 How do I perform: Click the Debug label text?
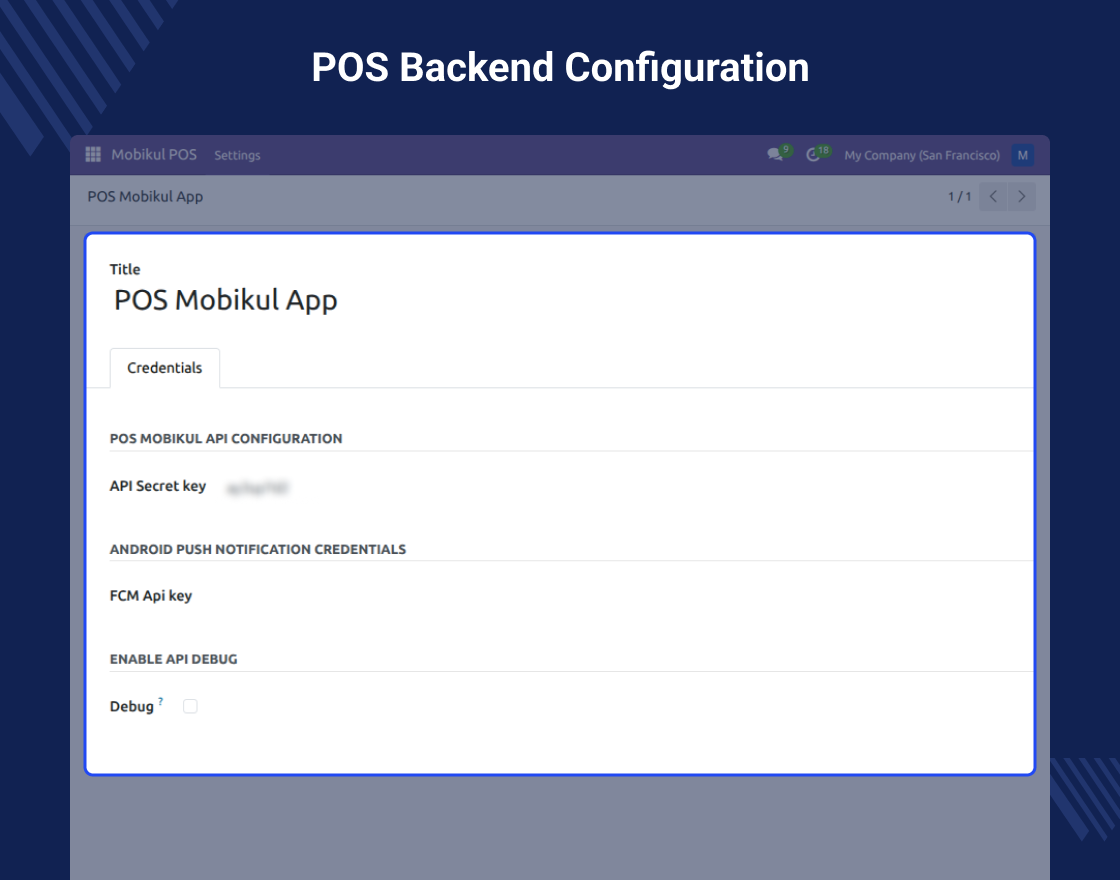click(x=131, y=706)
